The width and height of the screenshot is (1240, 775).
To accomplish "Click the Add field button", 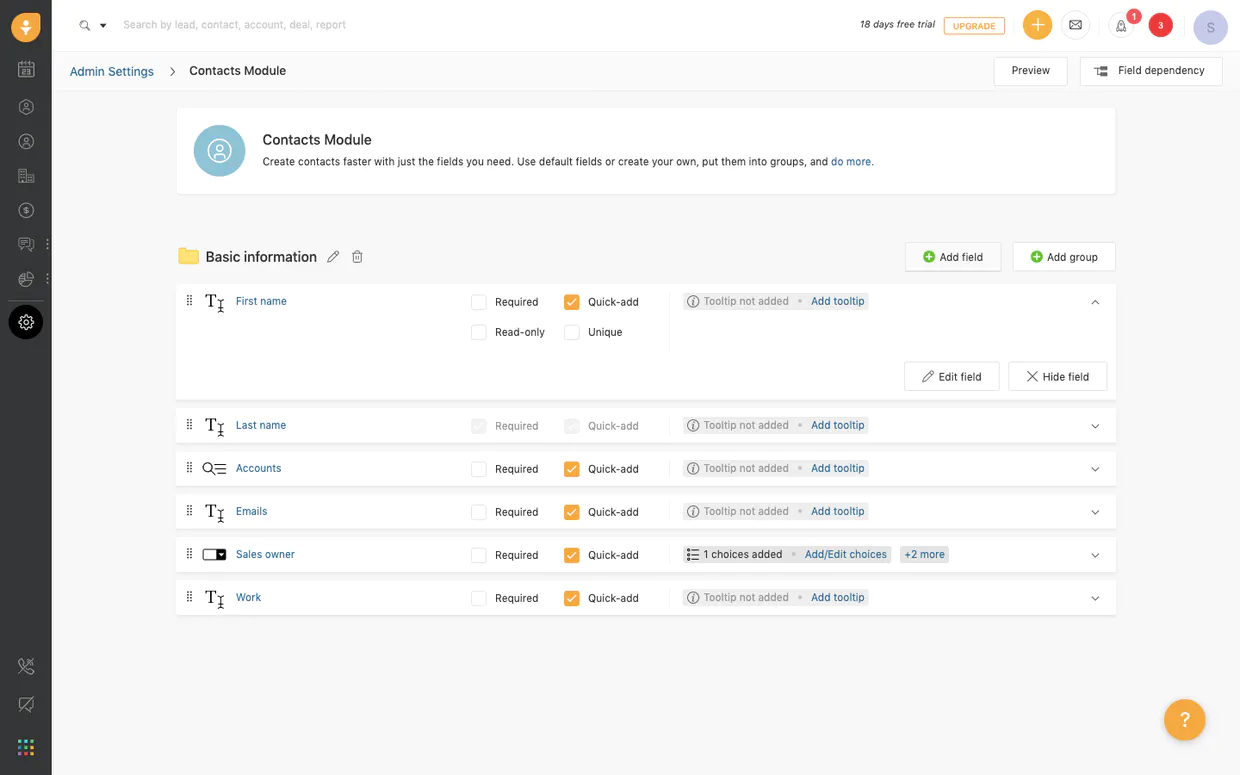I will (x=952, y=257).
